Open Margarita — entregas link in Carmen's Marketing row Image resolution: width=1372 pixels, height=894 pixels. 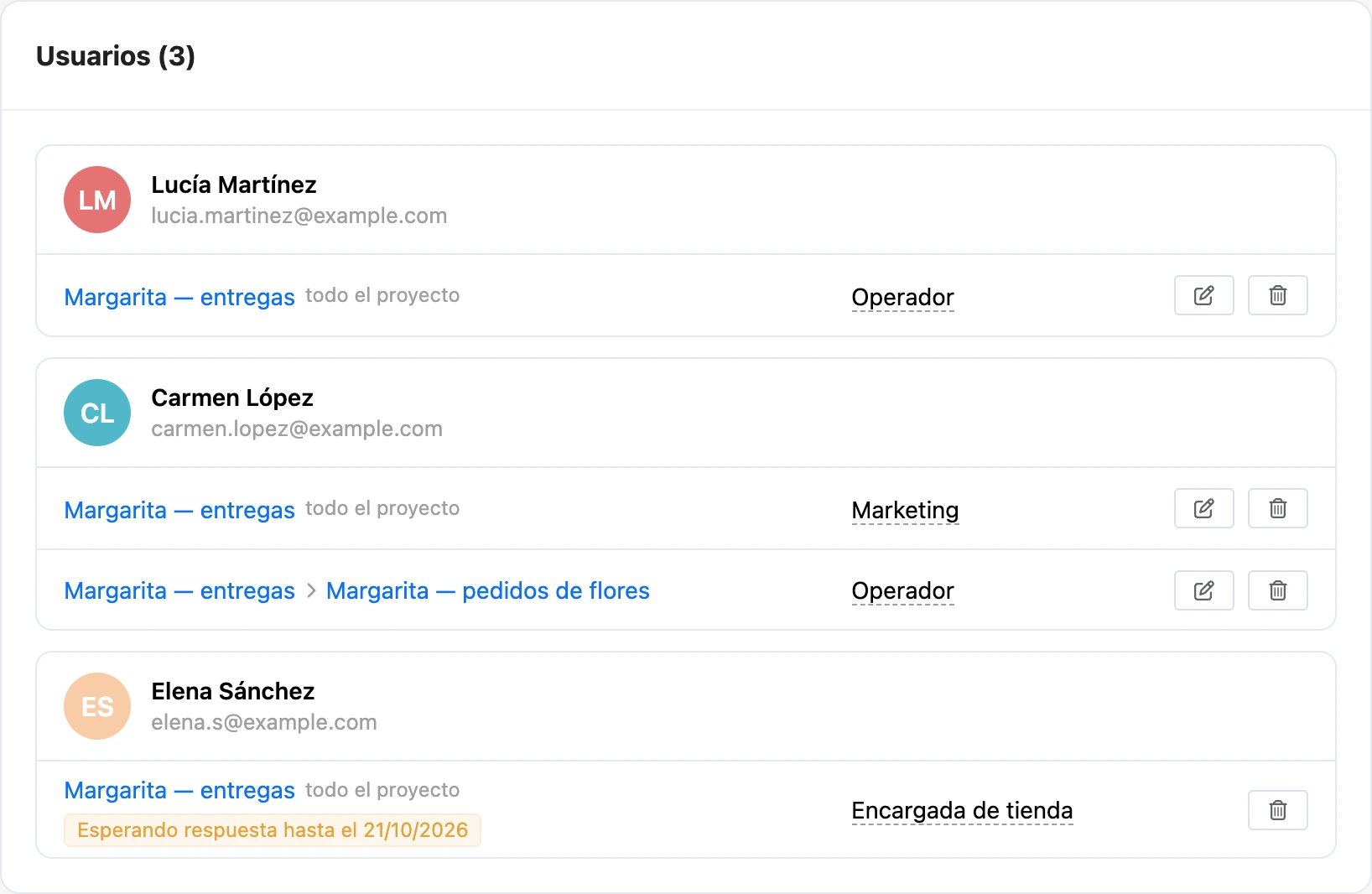pos(179,510)
